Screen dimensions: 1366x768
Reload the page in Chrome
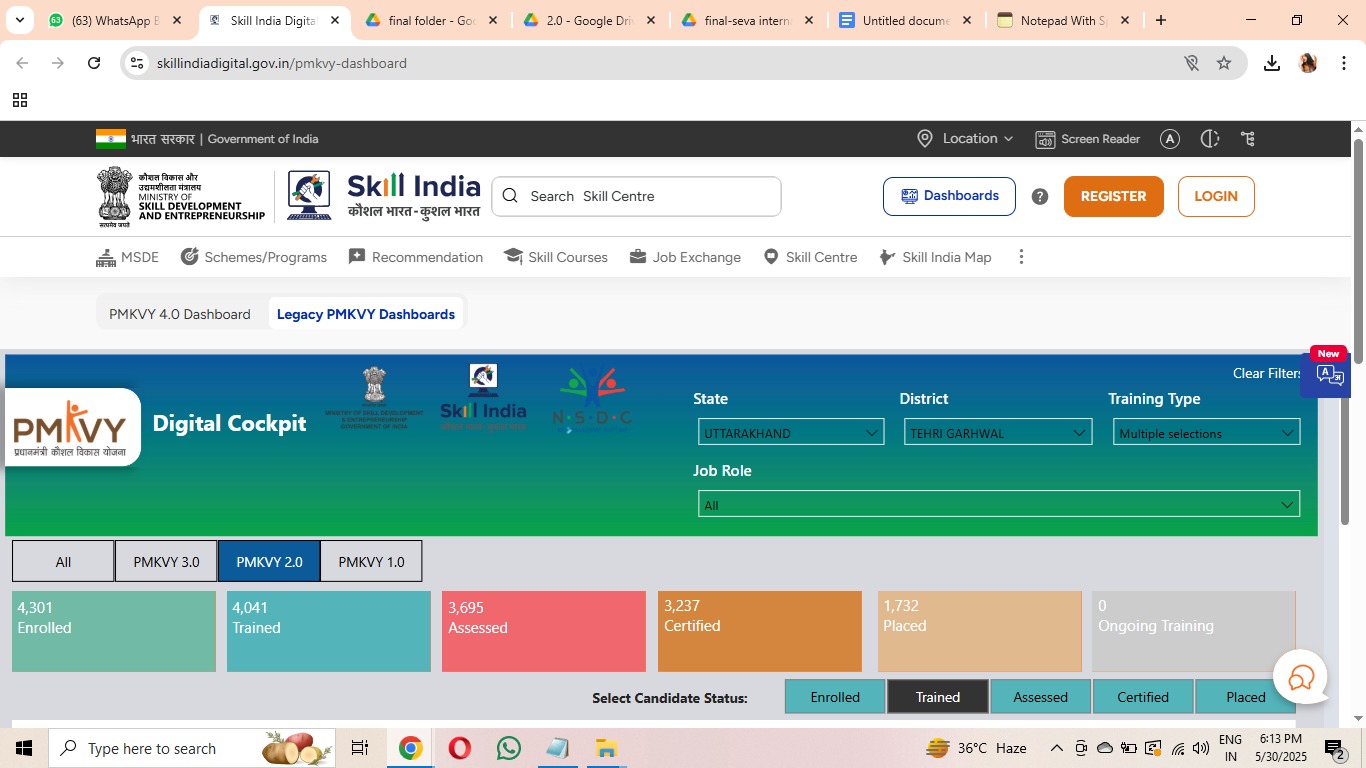click(94, 63)
